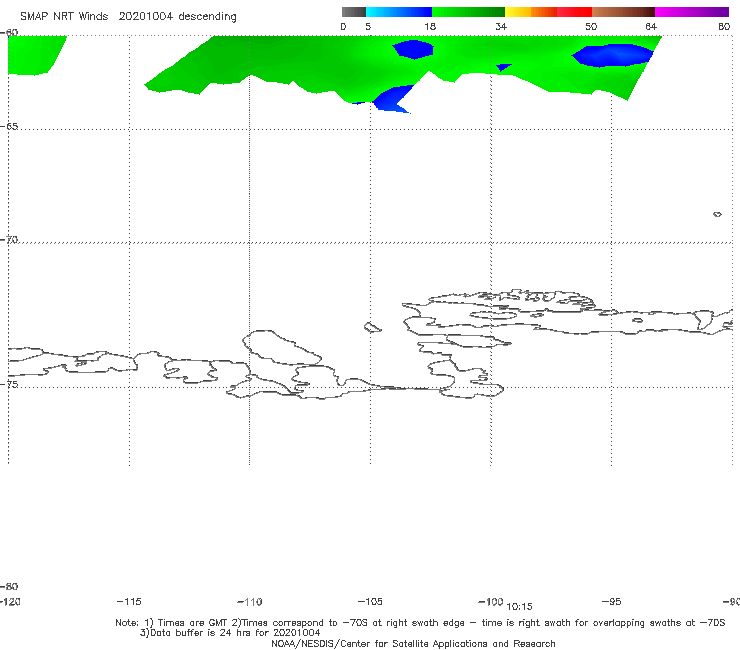Click the tiny island outline near -70 latitude

[x=717, y=214]
